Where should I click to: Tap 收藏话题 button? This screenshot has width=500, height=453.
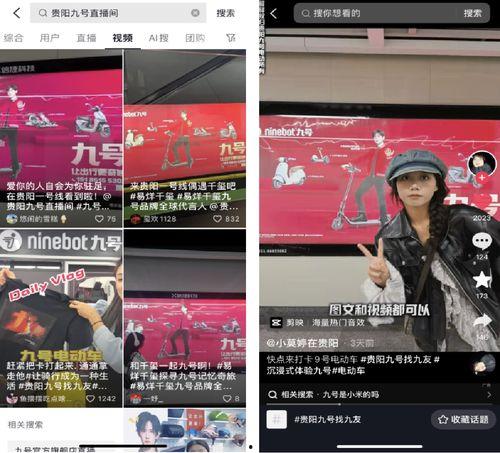[x=463, y=419]
